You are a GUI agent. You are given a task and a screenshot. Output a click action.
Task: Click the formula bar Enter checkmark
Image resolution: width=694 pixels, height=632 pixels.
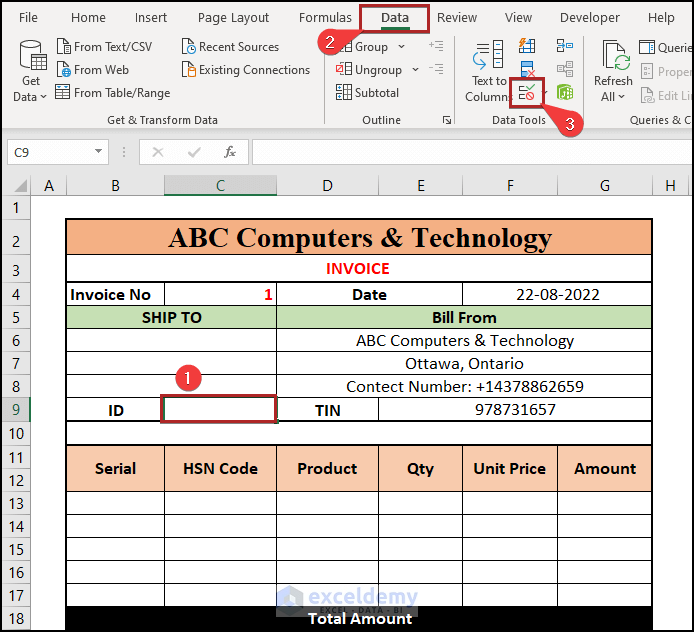(194, 152)
